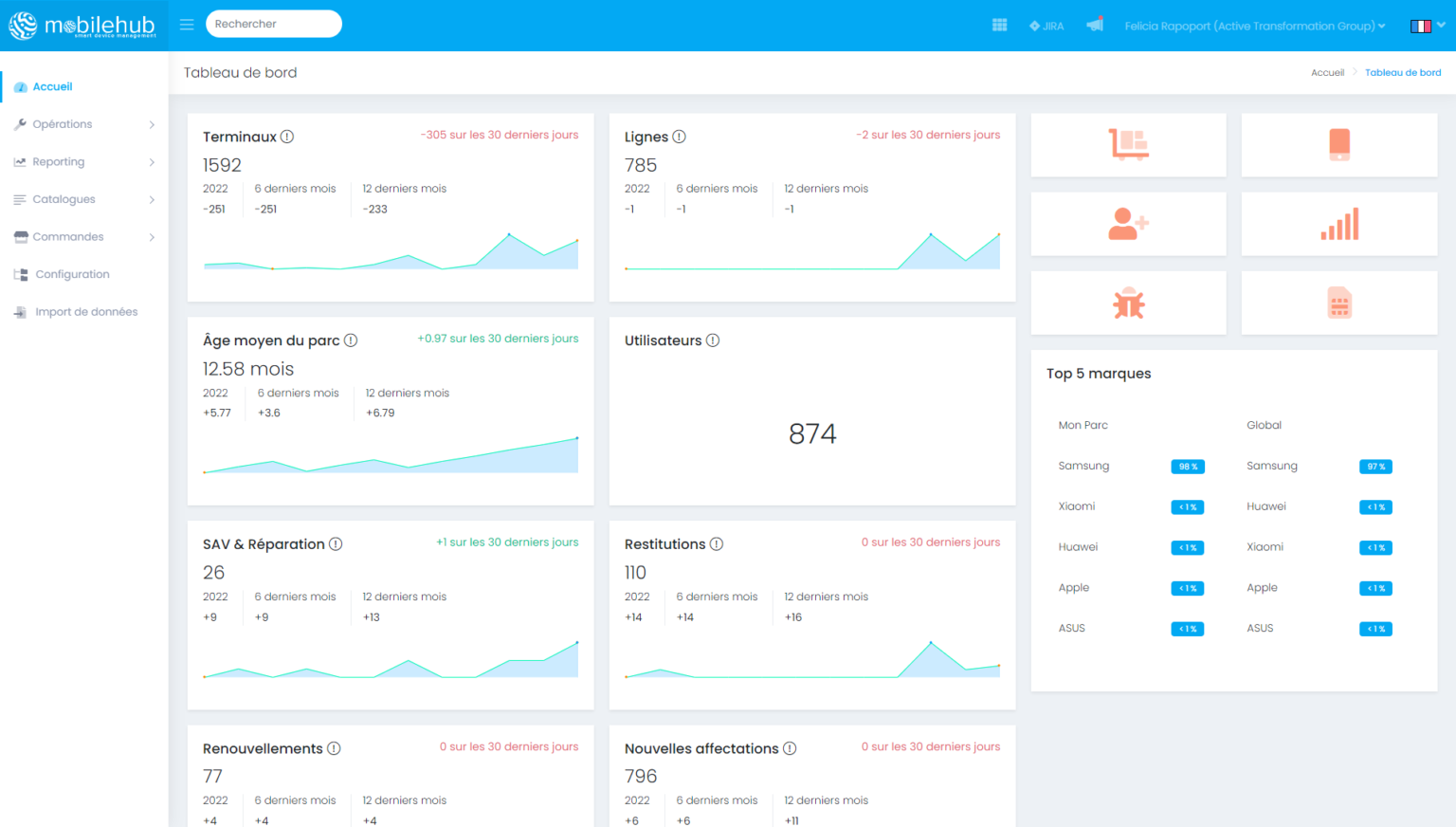Open the Felicia Rapoport account dropdown
Screen dimensions: 1456x827
click(x=1254, y=26)
